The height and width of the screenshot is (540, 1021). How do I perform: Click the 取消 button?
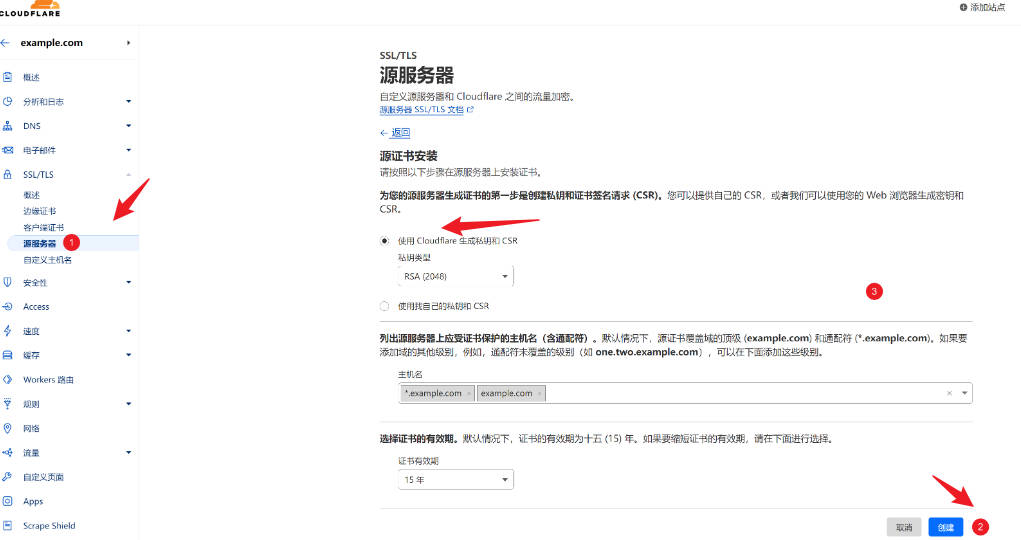click(x=904, y=527)
